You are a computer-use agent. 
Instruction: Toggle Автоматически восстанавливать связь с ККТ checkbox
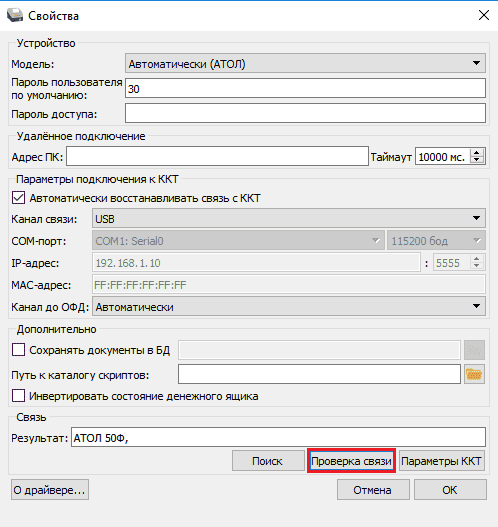tap(18, 198)
